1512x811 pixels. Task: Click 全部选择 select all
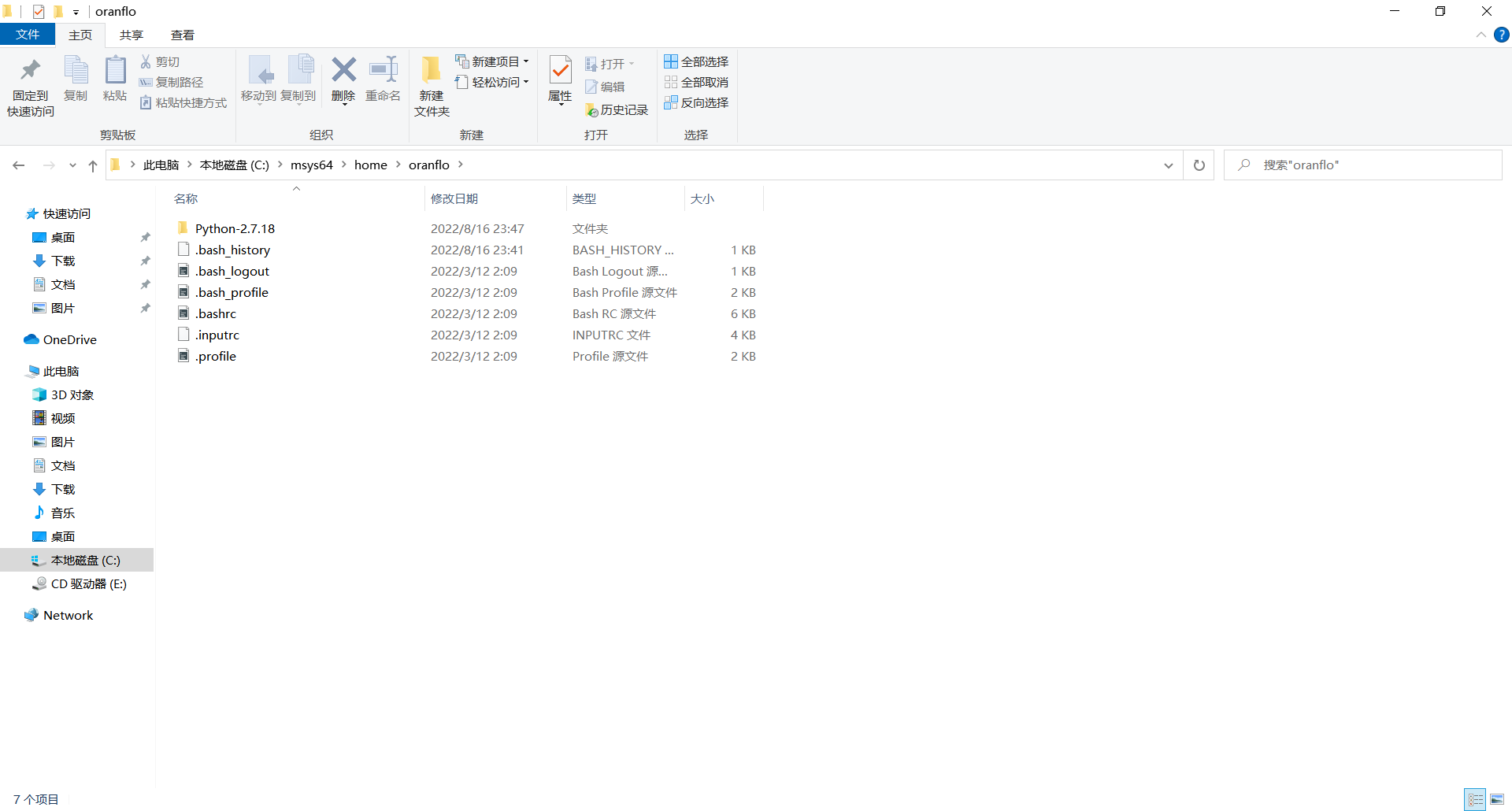click(x=696, y=61)
